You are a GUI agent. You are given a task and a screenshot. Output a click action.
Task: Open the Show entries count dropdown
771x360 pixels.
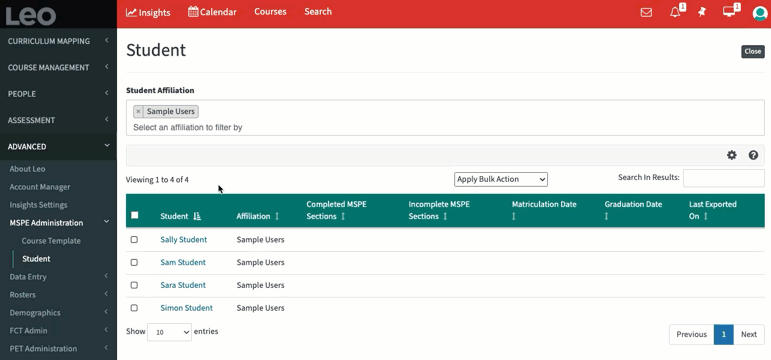coord(169,332)
